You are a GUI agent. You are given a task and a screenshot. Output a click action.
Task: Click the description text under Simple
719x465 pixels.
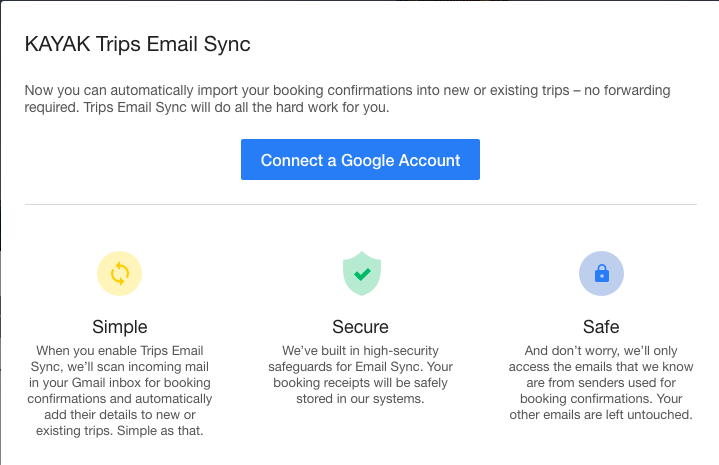(120, 390)
